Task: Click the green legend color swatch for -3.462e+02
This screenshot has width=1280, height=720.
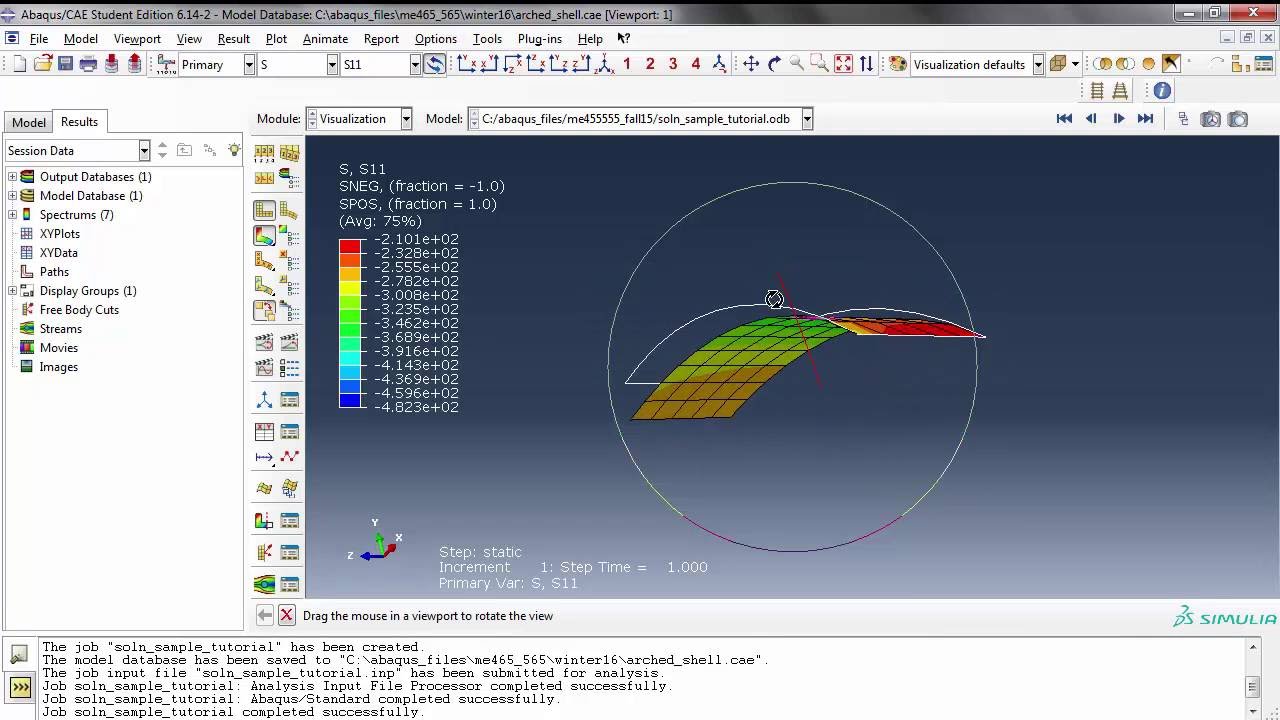Action: click(350, 330)
